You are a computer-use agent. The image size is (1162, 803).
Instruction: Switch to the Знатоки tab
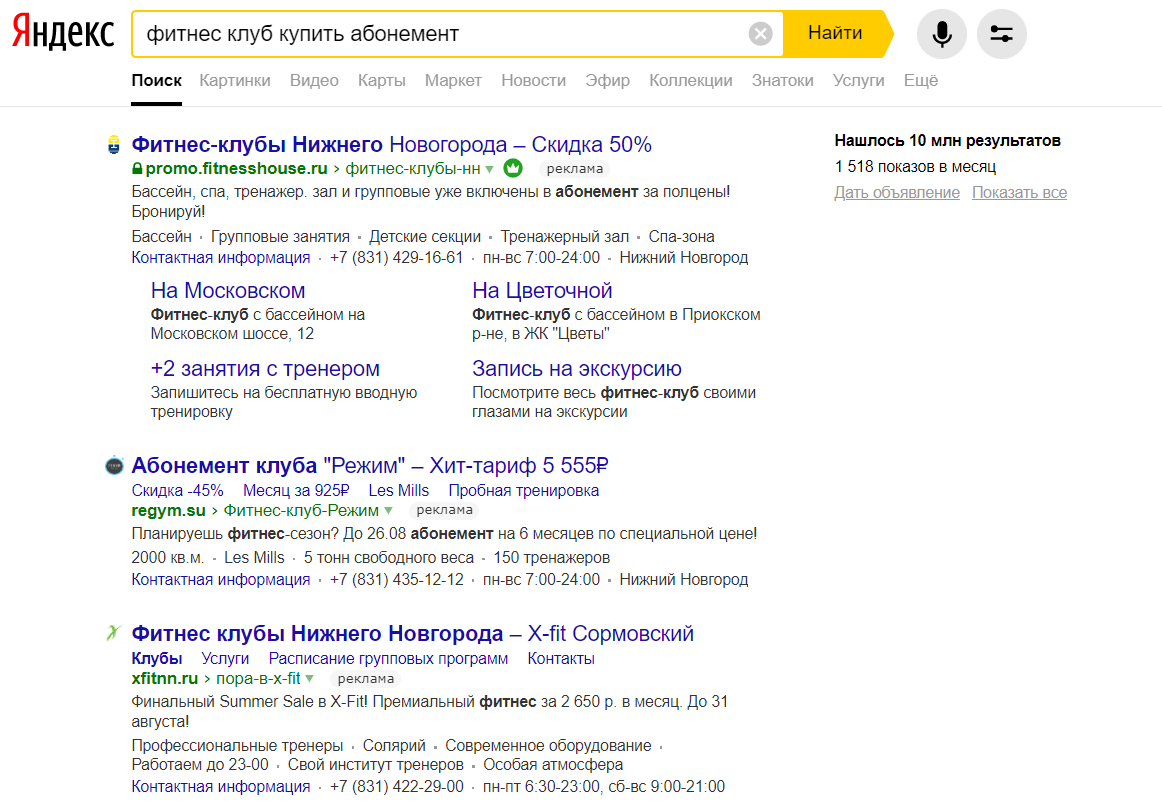point(783,81)
